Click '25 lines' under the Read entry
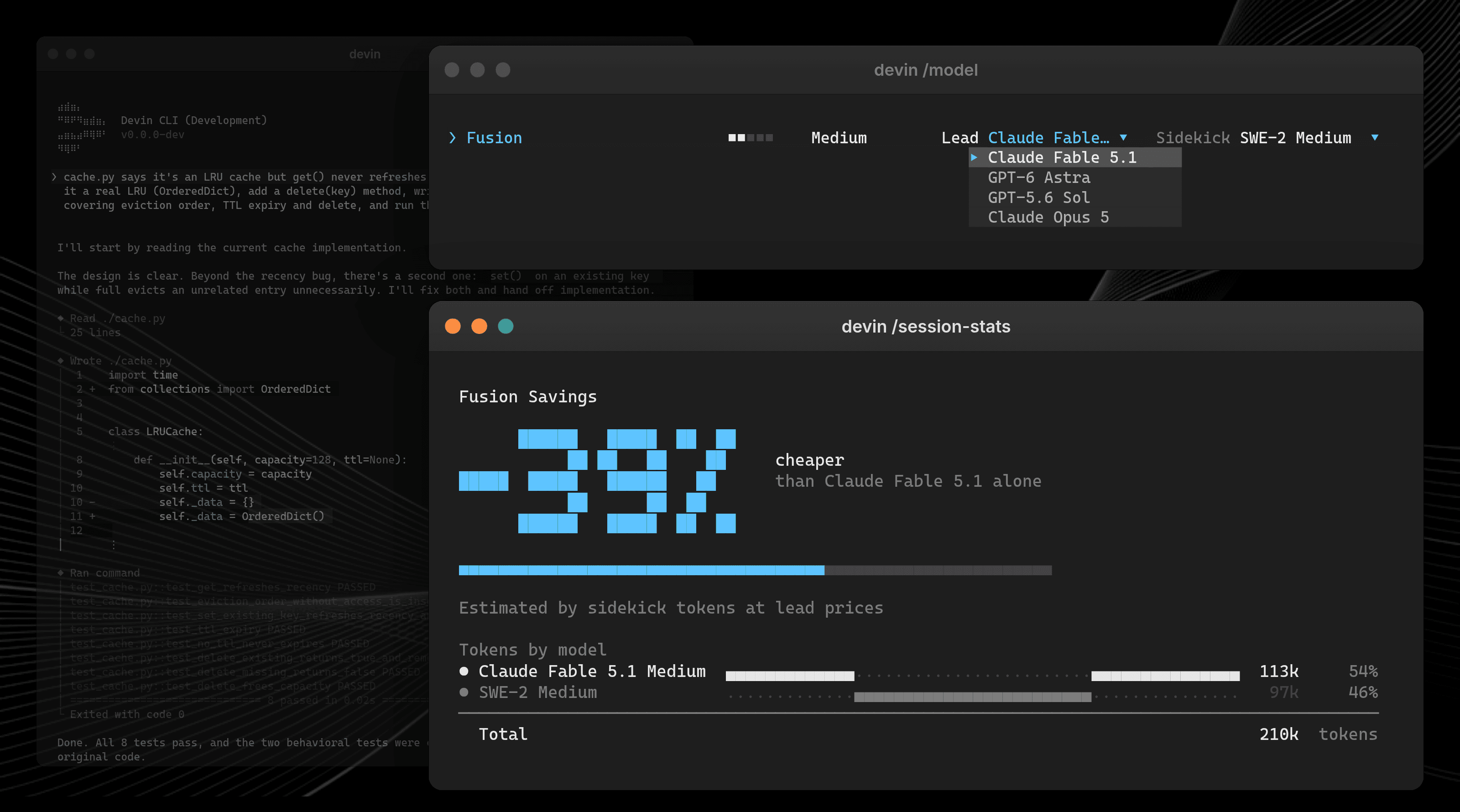The width and height of the screenshot is (1460, 812). [x=95, y=333]
